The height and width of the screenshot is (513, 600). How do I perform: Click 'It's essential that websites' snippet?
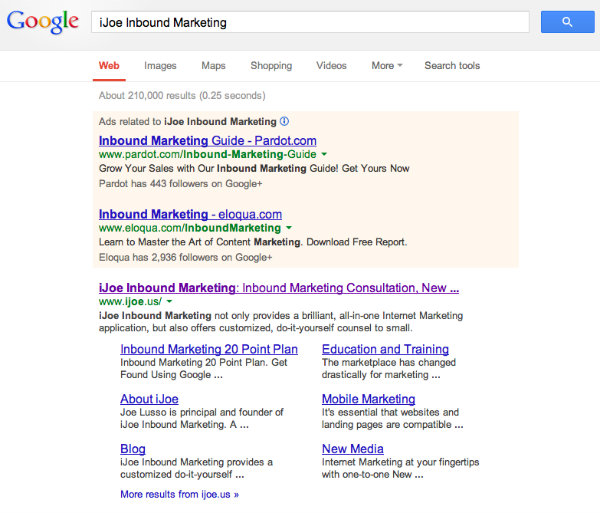coord(393,419)
